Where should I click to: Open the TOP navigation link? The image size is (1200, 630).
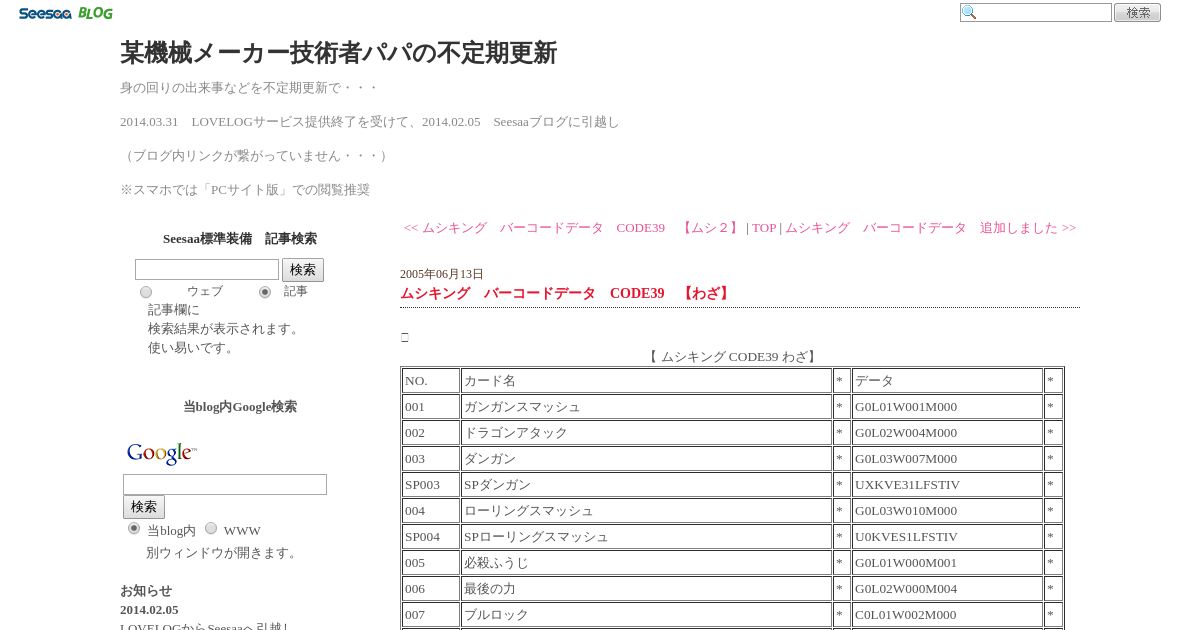tap(764, 228)
